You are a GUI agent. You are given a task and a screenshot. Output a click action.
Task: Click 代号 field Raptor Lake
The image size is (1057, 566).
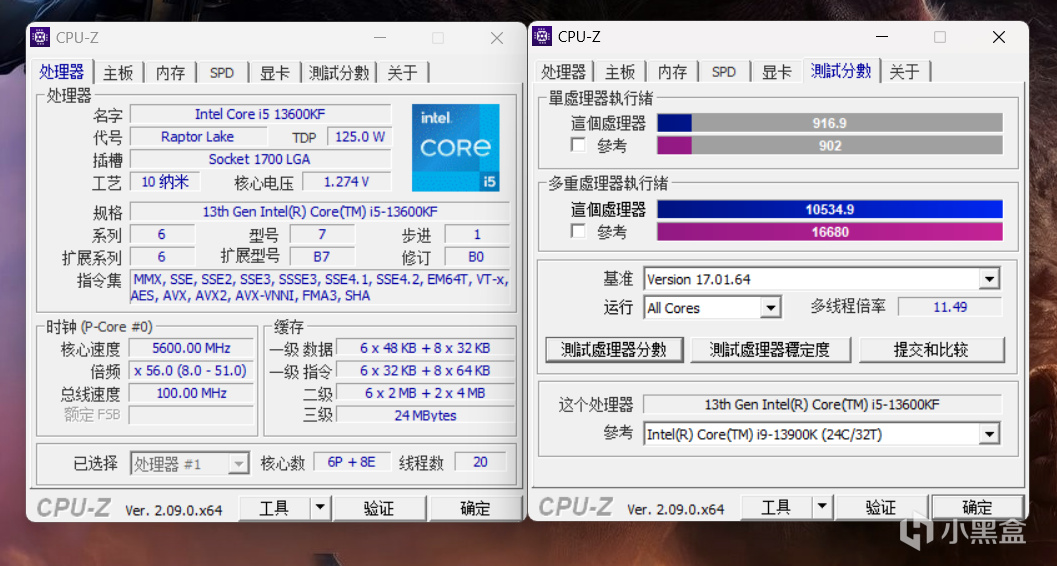(x=198, y=137)
